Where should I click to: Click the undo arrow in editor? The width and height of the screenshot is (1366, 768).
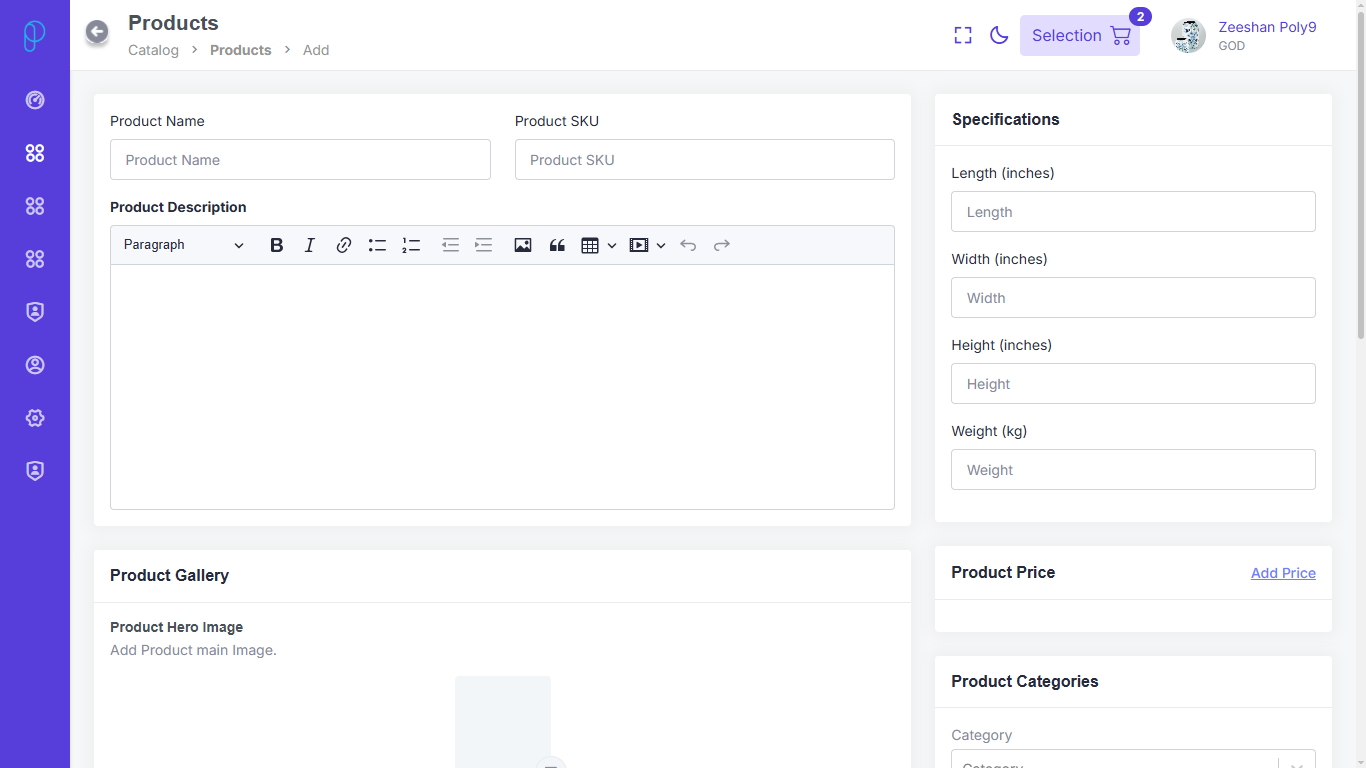(688, 245)
